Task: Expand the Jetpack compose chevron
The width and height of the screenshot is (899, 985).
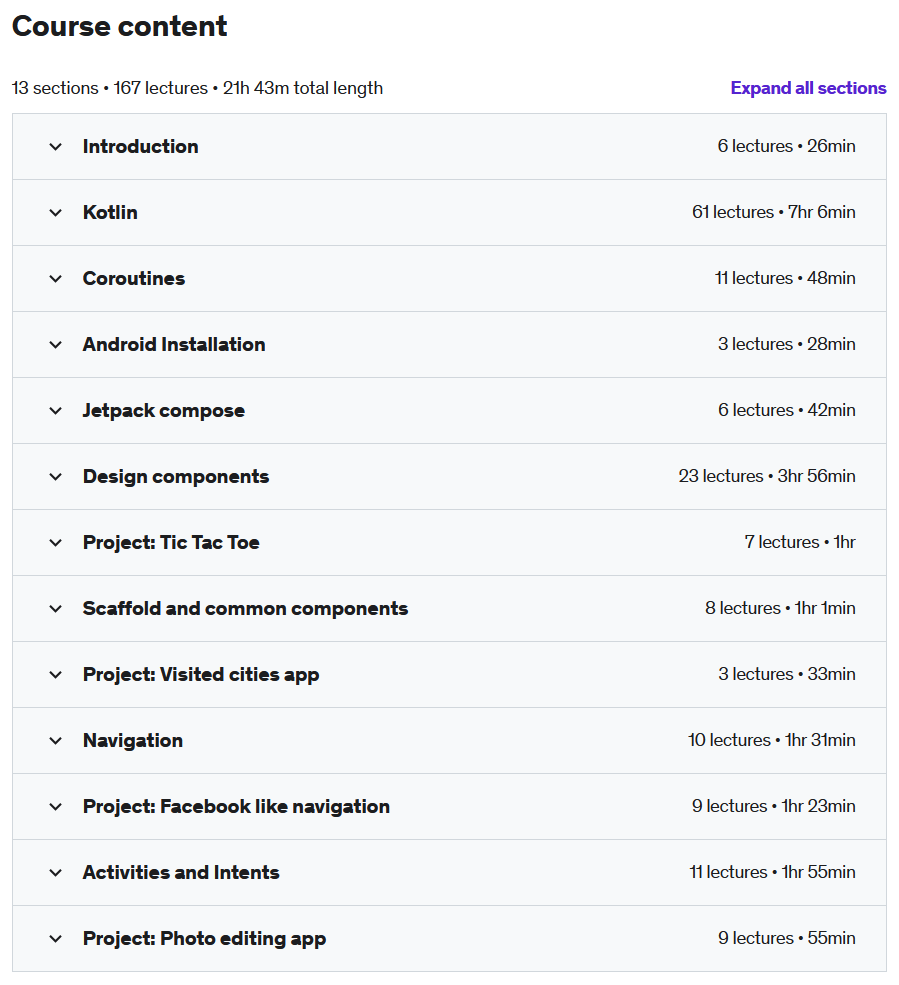Action: 56,411
